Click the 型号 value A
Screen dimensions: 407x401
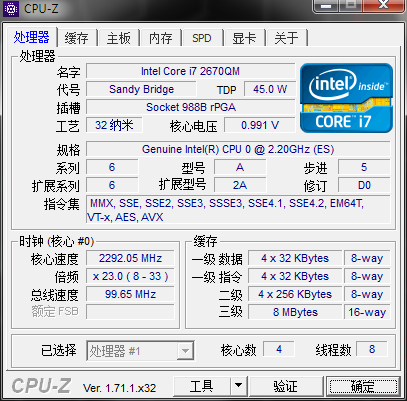pyautogui.click(x=240, y=167)
